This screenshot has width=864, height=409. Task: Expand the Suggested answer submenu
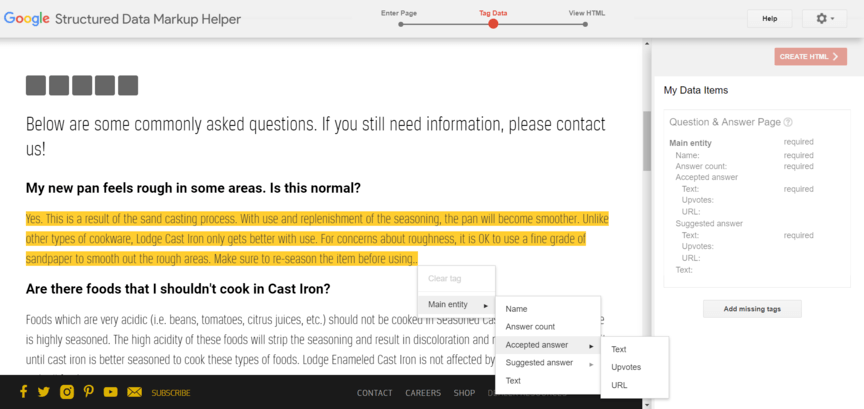(x=548, y=363)
